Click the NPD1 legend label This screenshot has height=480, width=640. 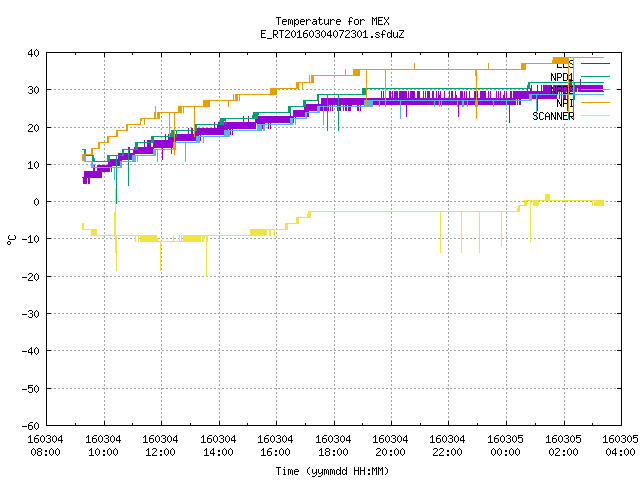click(562, 77)
